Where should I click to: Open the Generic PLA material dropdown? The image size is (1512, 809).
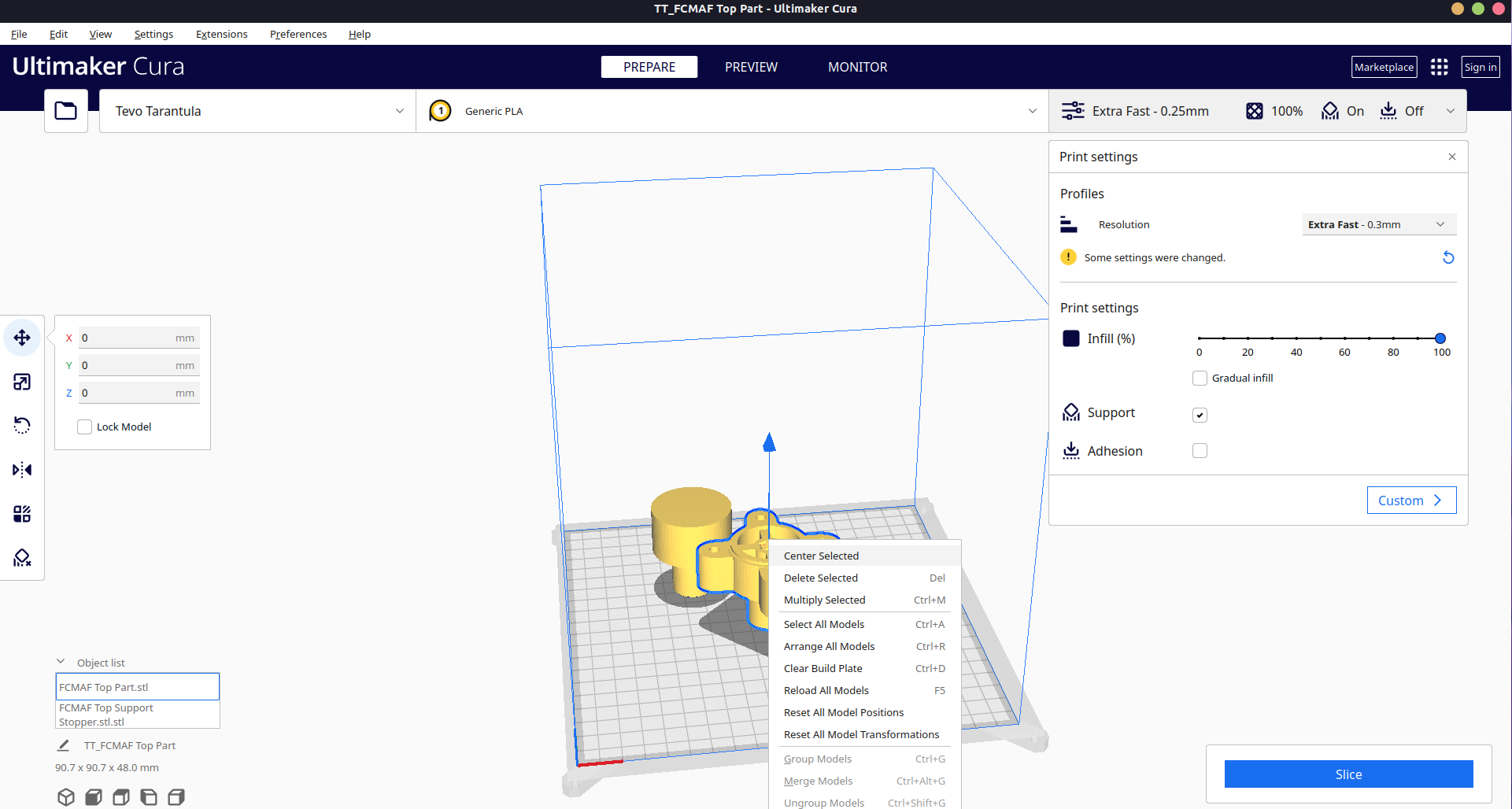[732, 111]
